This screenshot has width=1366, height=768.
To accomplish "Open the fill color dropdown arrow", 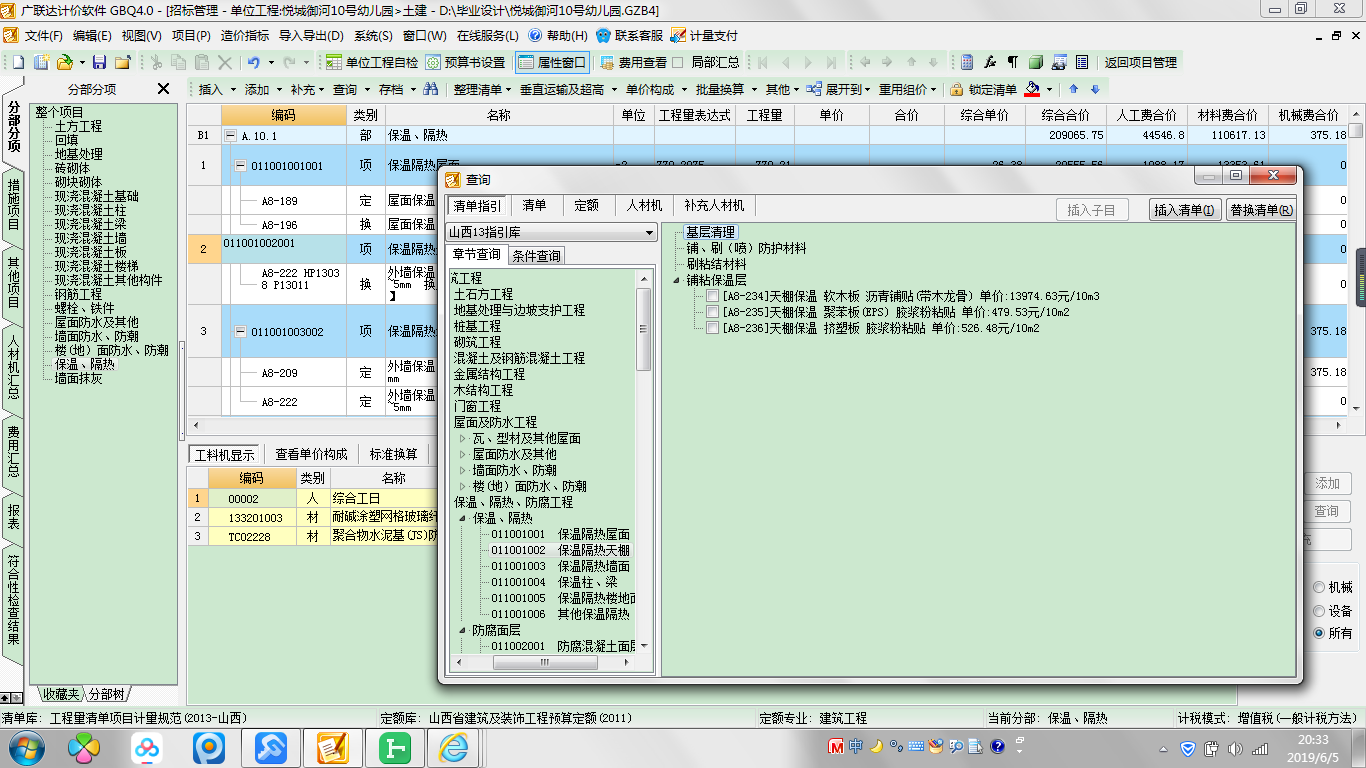I will [x=1049, y=89].
